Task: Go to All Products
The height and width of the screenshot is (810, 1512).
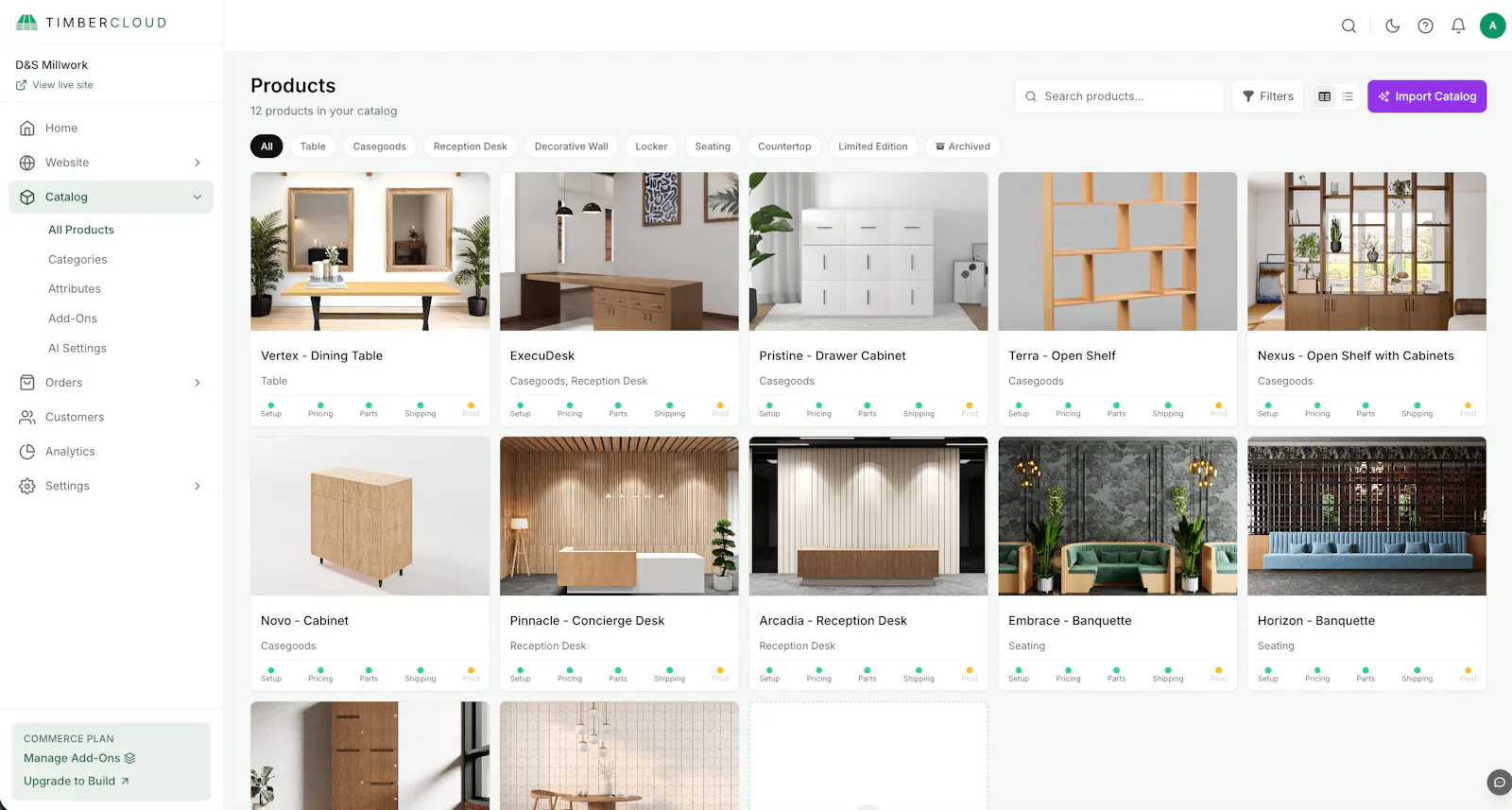Action: pos(81,230)
